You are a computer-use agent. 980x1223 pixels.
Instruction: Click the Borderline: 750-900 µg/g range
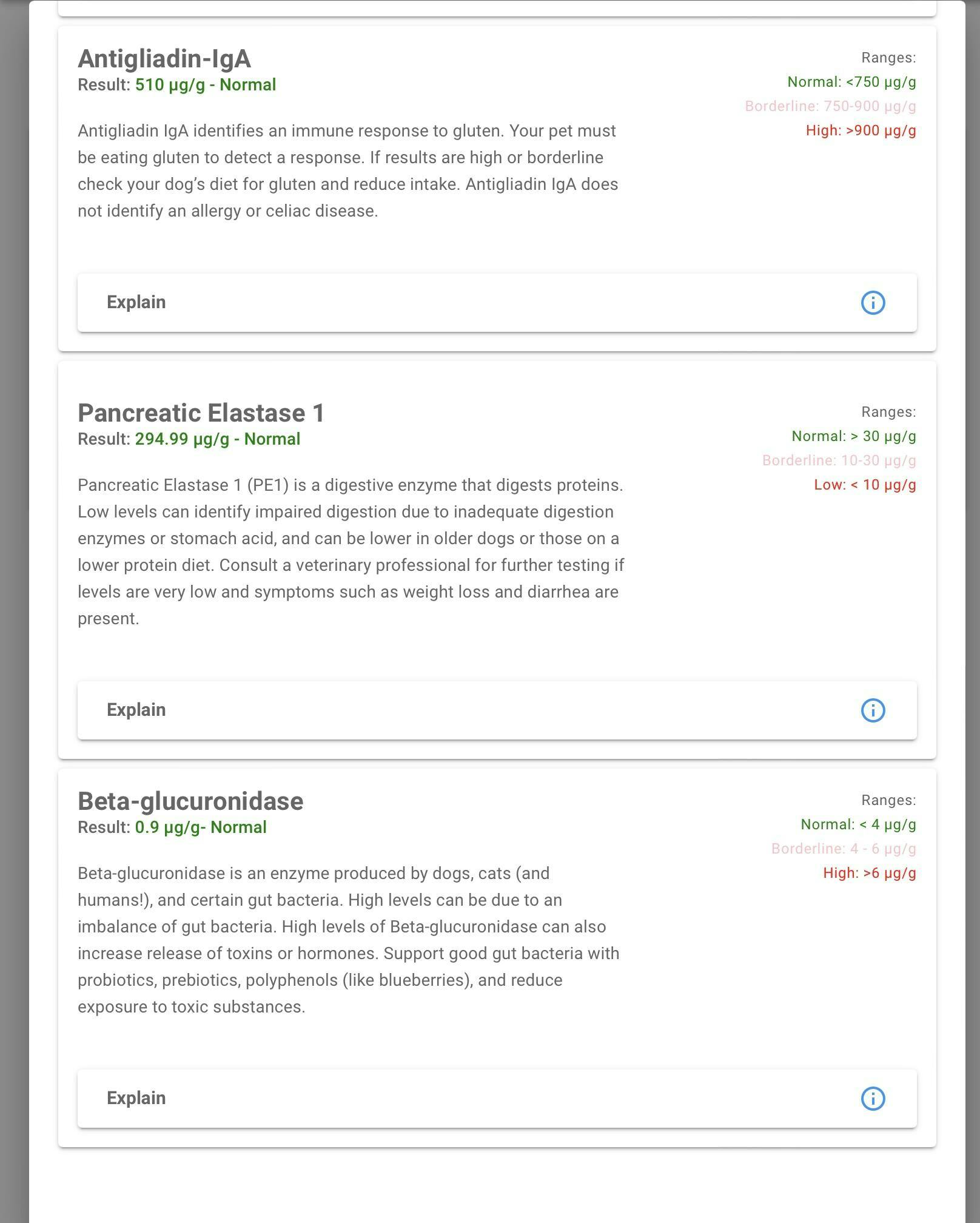point(830,106)
